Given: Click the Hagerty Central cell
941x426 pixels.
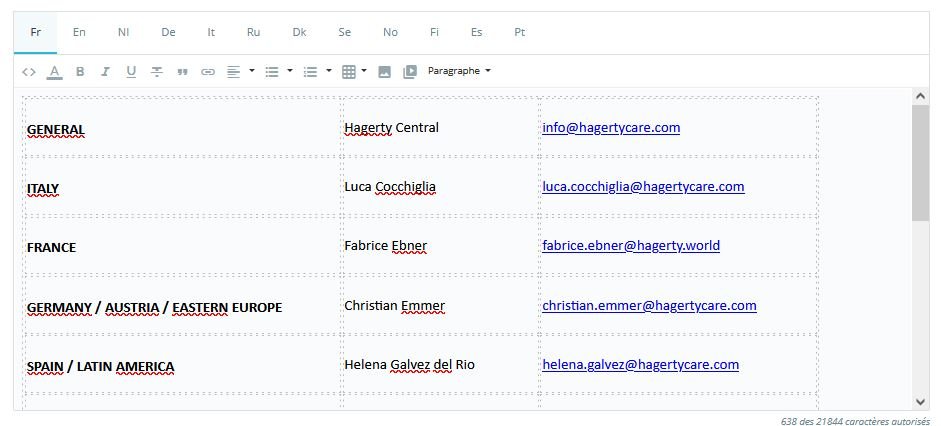Looking at the screenshot, I should pos(441,128).
